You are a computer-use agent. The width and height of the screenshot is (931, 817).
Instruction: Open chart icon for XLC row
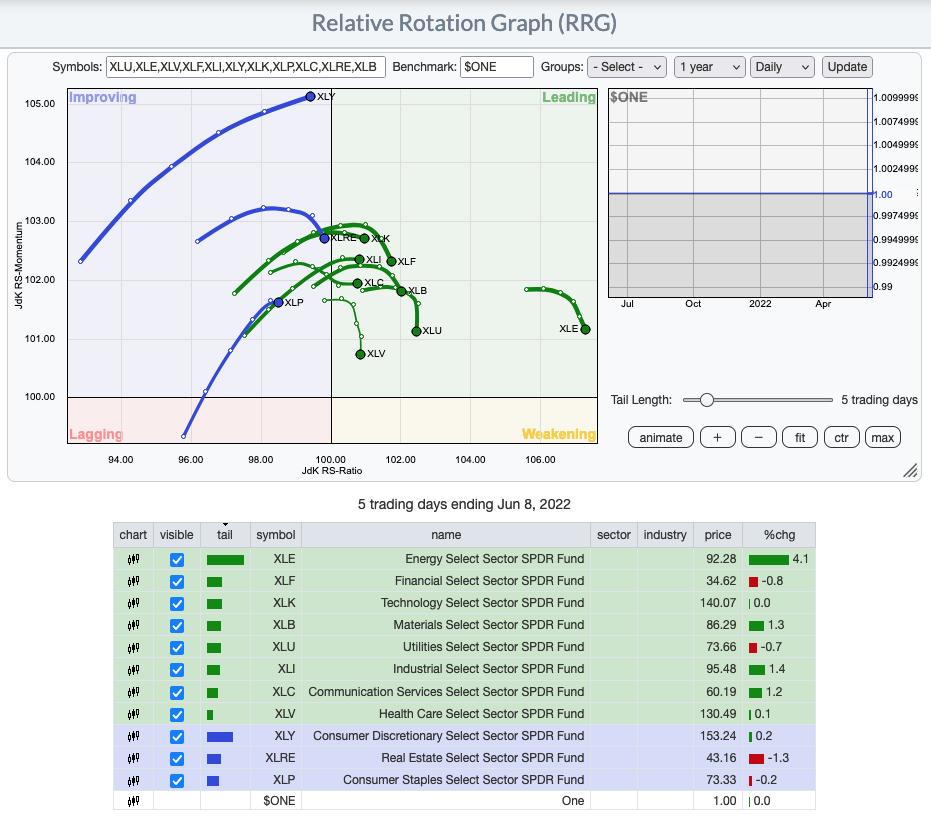pos(133,692)
